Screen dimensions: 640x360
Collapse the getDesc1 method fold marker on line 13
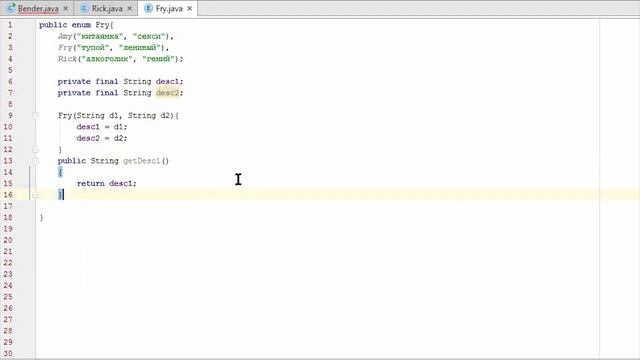[x=36, y=161]
